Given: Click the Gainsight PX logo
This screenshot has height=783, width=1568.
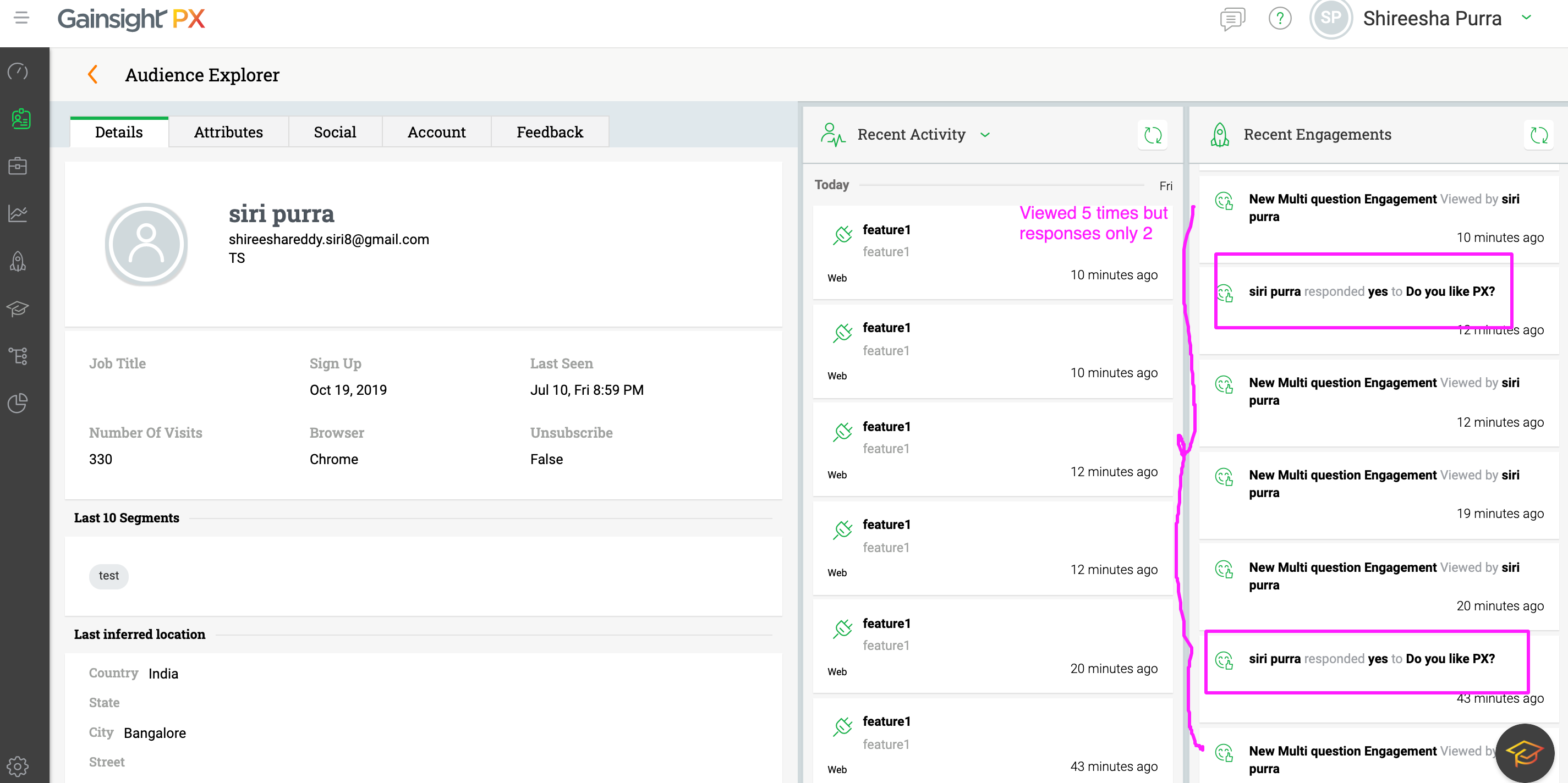Looking at the screenshot, I should pyautogui.click(x=131, y=19).
